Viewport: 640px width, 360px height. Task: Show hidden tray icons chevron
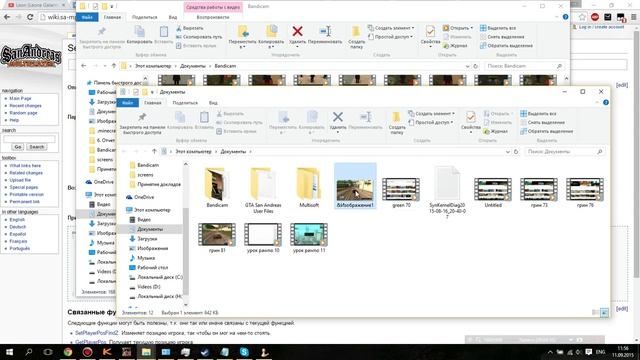pyautogui.click(x=550, y=352)
